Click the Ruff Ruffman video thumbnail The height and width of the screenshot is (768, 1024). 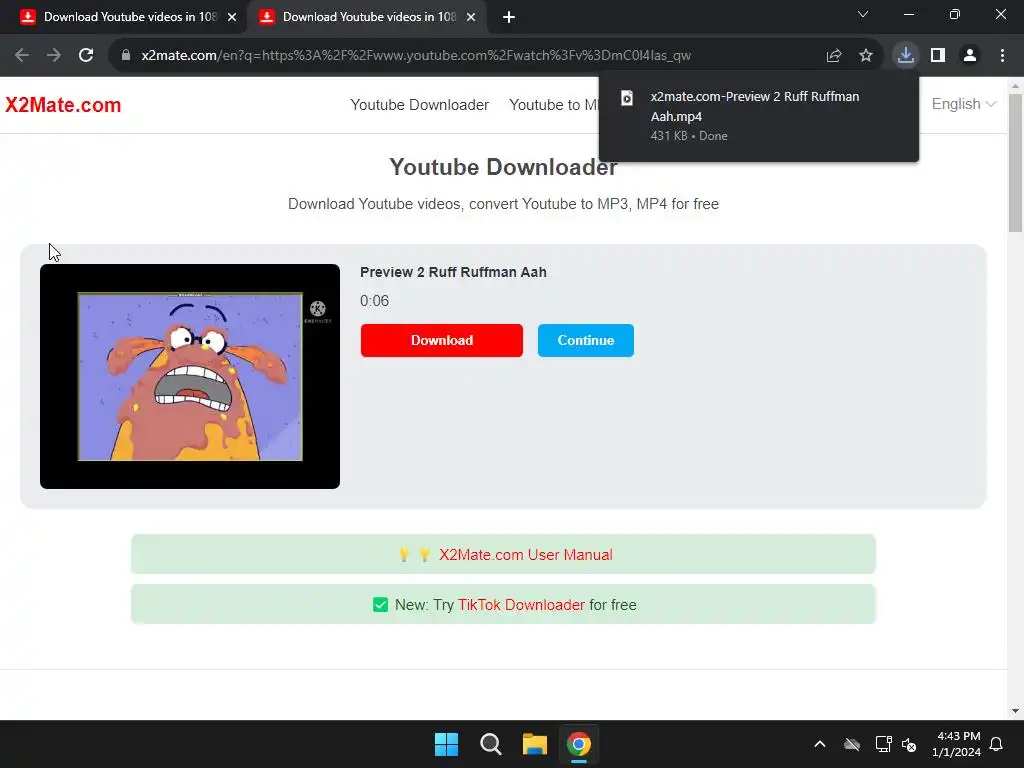(x=190, y=376)
